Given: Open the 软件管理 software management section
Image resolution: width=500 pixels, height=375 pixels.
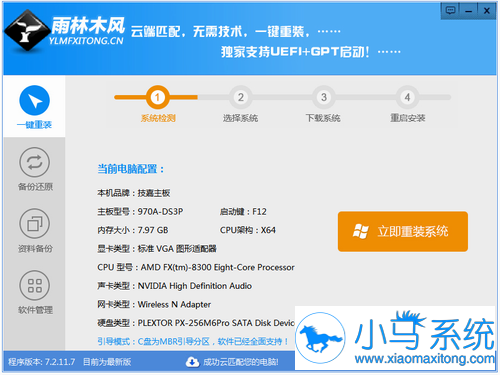Looking at the screenshot, I should click(x=35, y=292).
